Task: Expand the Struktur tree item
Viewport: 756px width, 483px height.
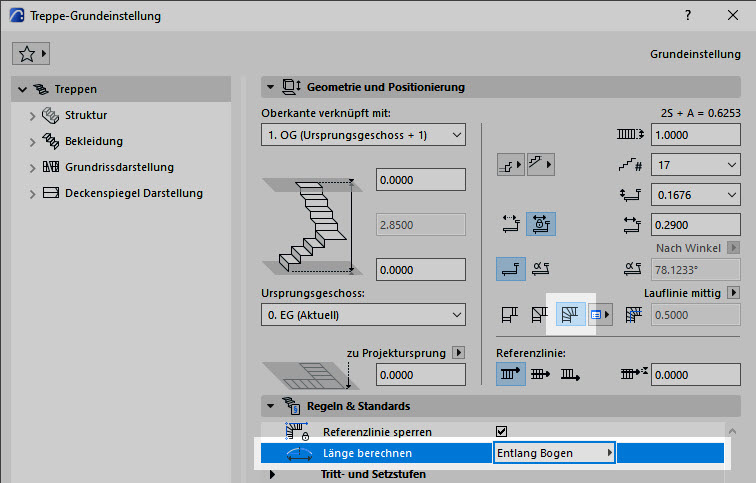Action: (32, 116)
